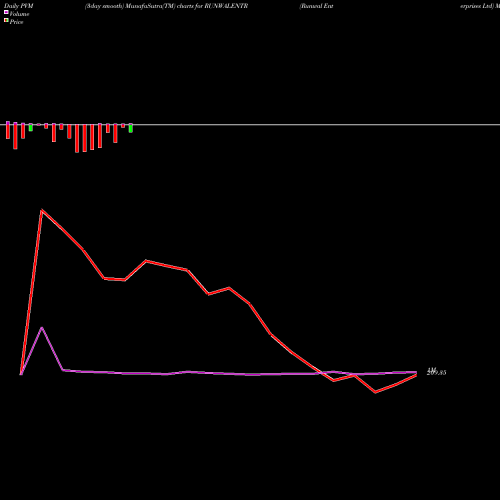Viewport: 500px width, 500px height.
Task: Click the "(Runwal Ent" company name text
Action: [316, 6]
